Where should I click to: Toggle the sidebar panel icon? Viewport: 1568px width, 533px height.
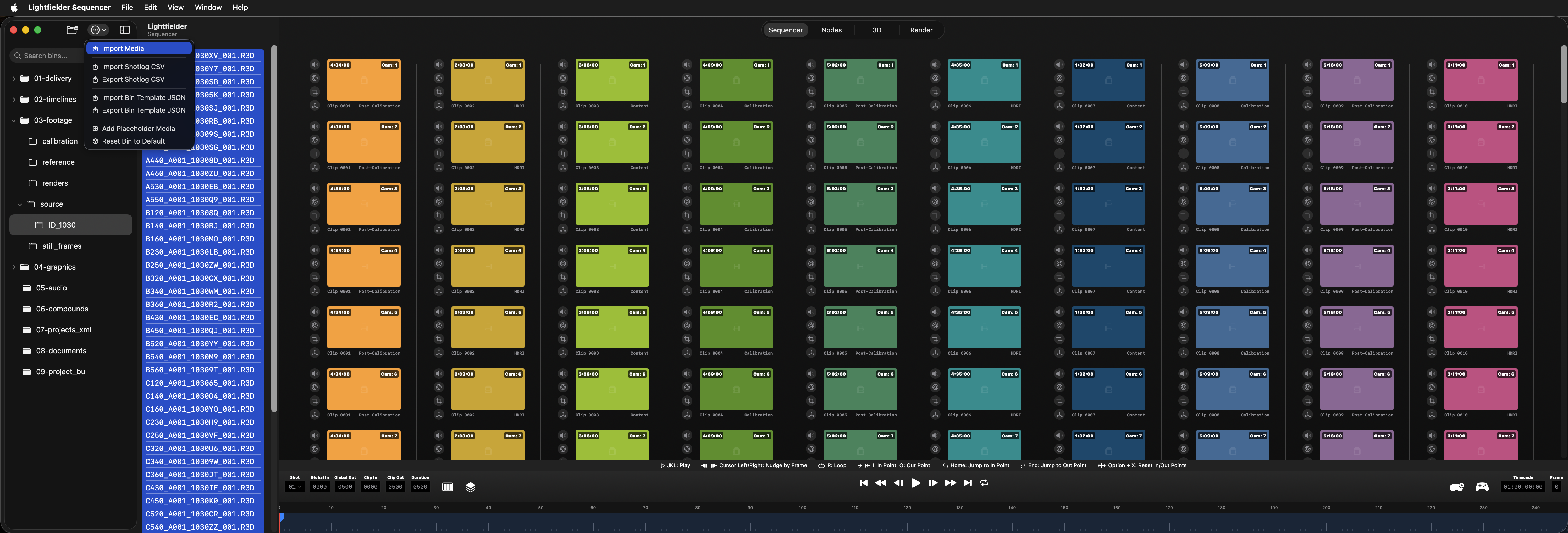(x=125, y=30)
